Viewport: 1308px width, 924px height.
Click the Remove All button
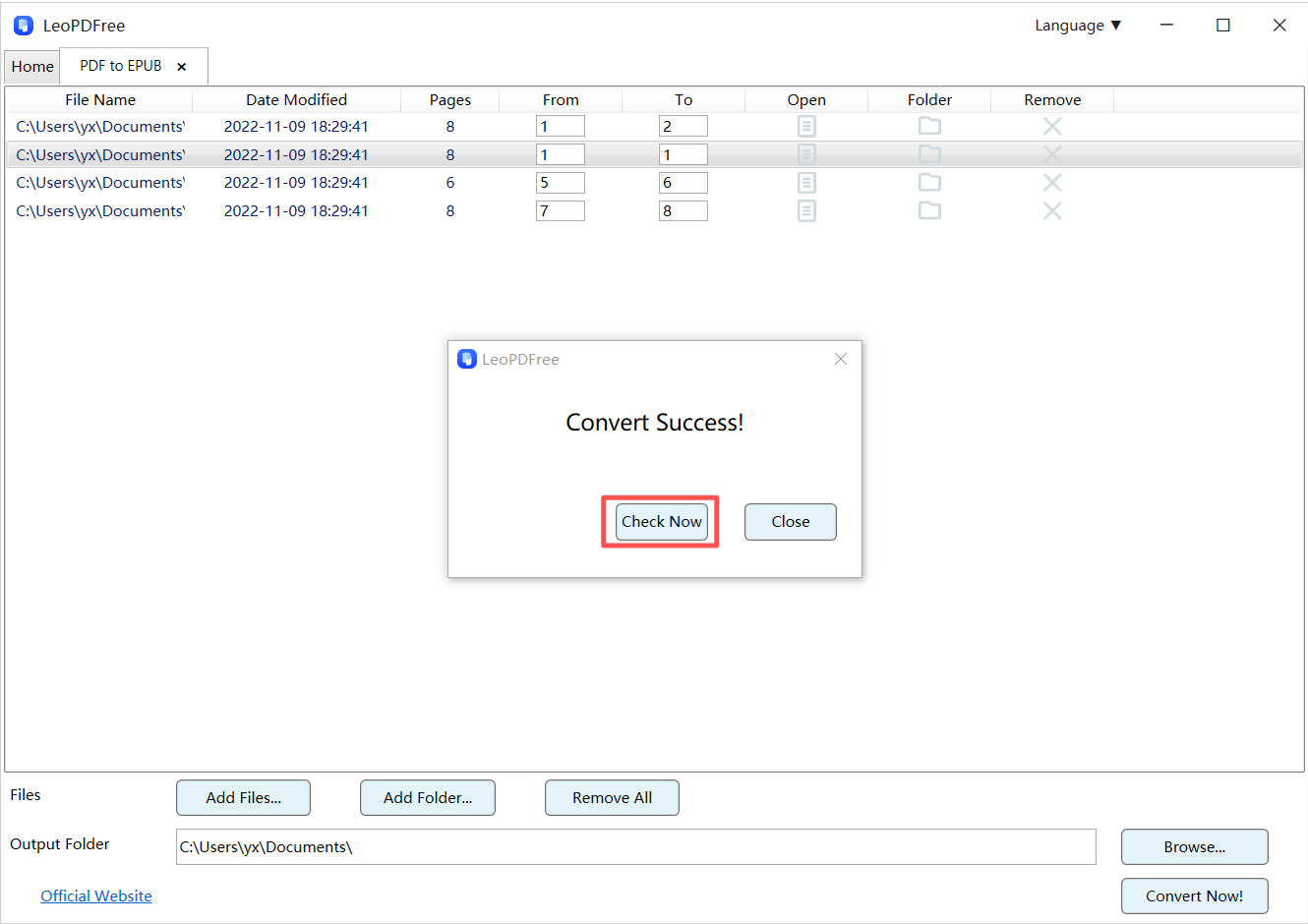pyautogui.click(x=612, y=798)
